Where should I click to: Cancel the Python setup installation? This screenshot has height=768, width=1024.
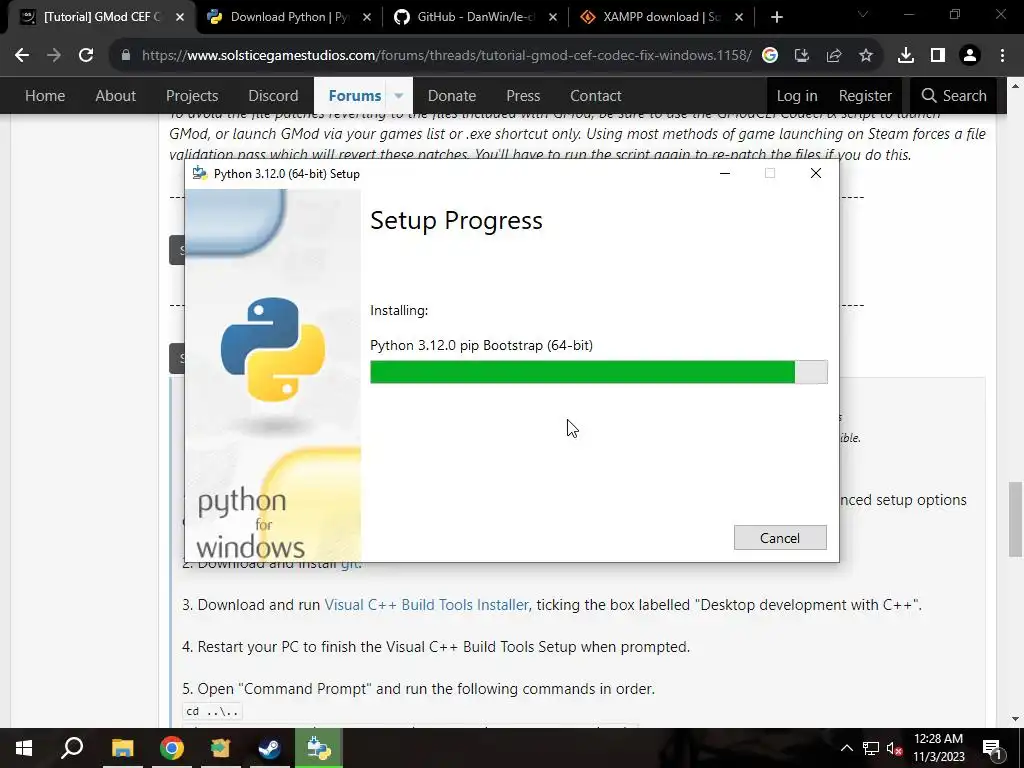click(780, 537)
